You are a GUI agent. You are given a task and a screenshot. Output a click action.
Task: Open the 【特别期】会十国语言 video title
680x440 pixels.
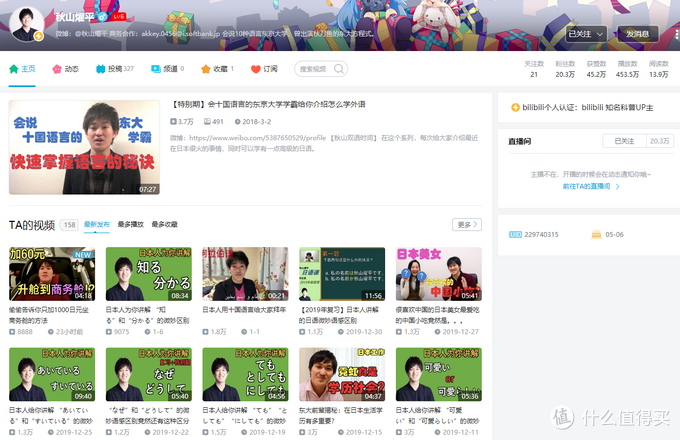[269, 104]
